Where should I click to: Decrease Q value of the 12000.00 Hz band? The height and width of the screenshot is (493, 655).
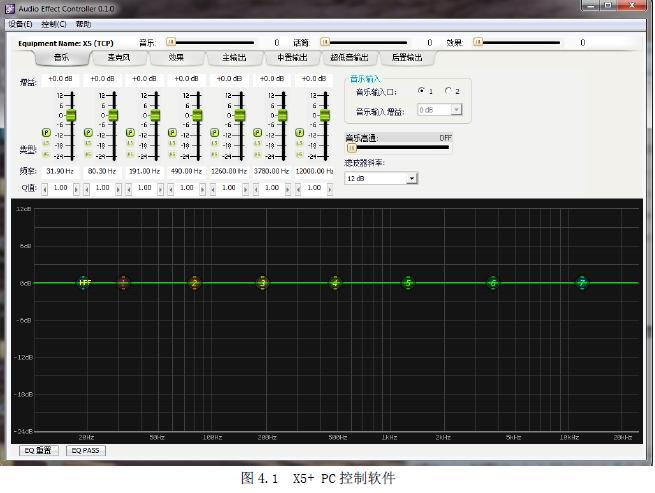298,189
